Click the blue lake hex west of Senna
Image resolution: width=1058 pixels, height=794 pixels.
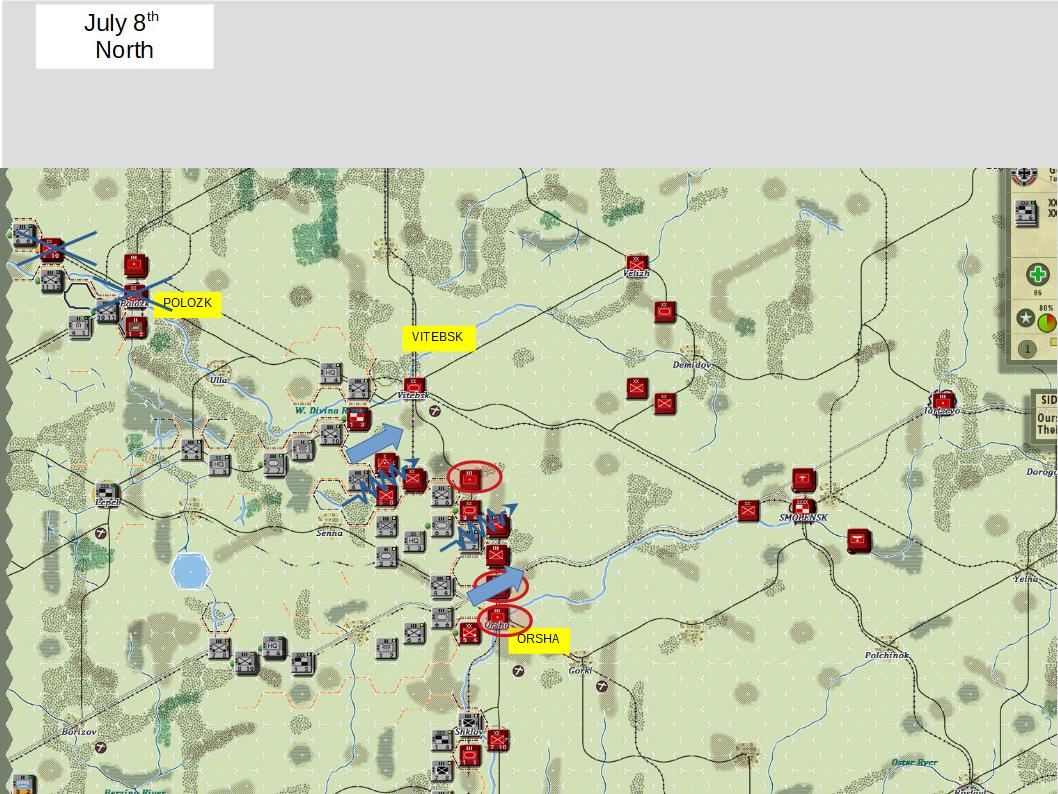(x=190, y=571)
